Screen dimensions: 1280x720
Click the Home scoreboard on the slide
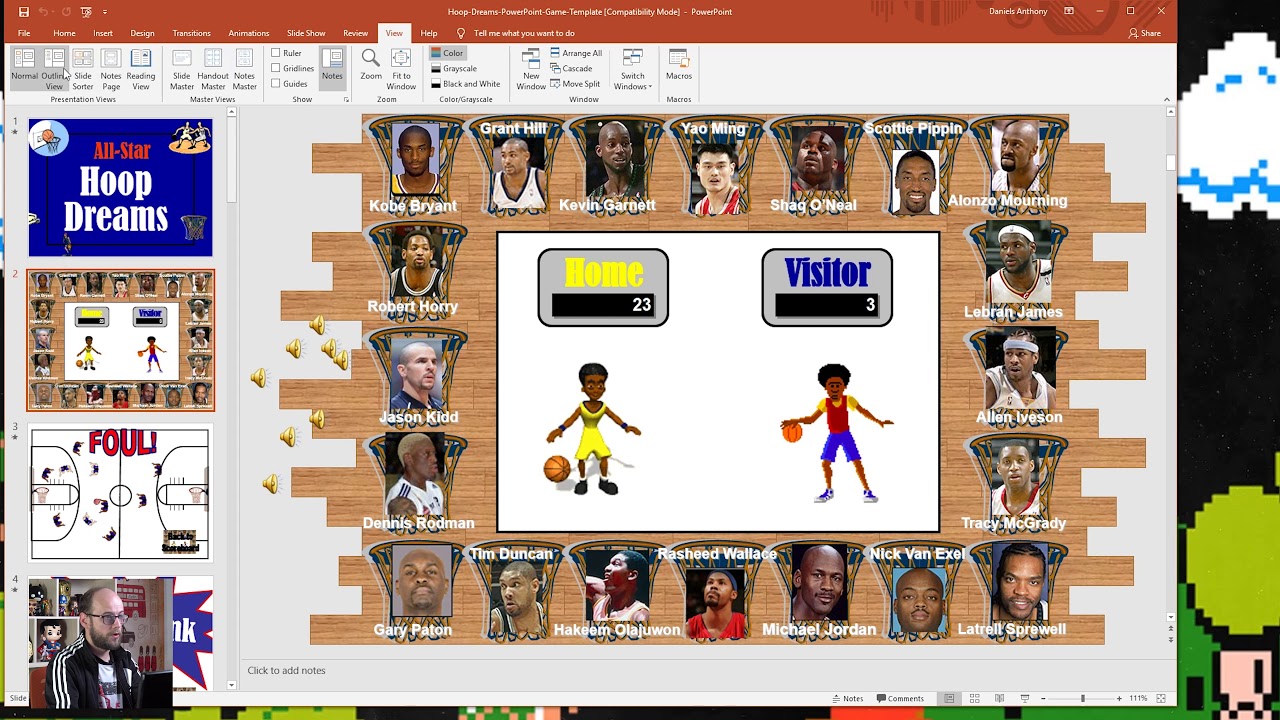[x=603, y=287]
